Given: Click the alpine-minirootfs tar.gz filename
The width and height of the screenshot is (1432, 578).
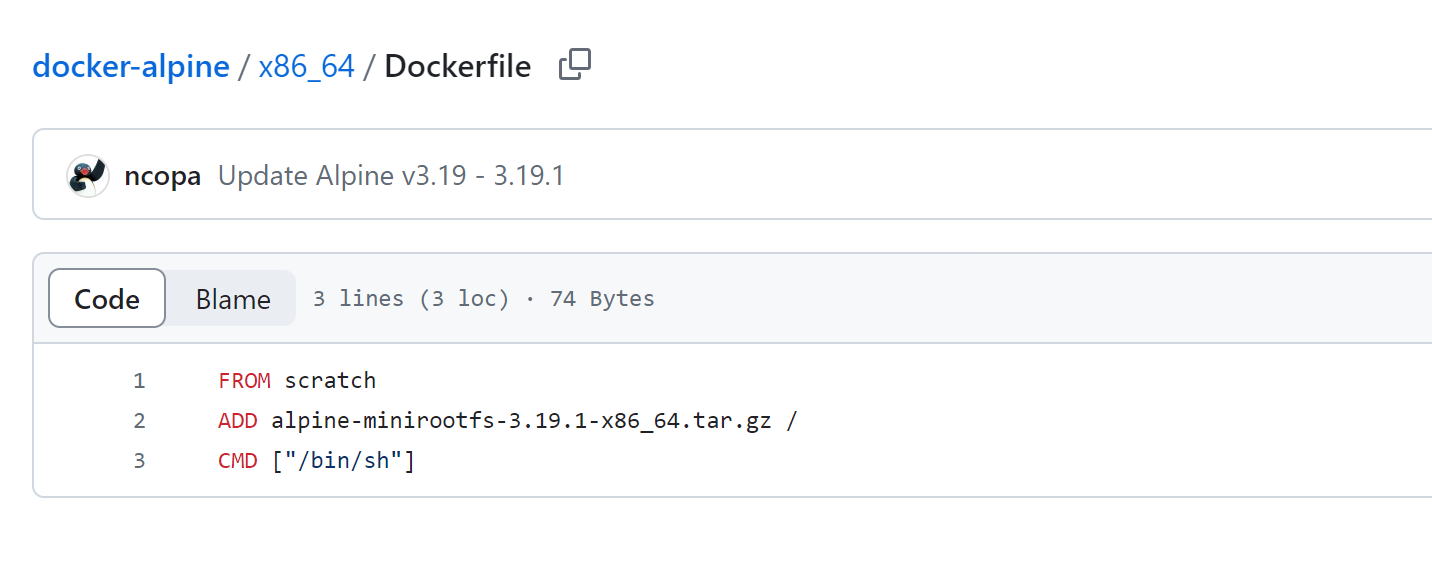Looking at the screenshot, I should (x=521, y=421).
